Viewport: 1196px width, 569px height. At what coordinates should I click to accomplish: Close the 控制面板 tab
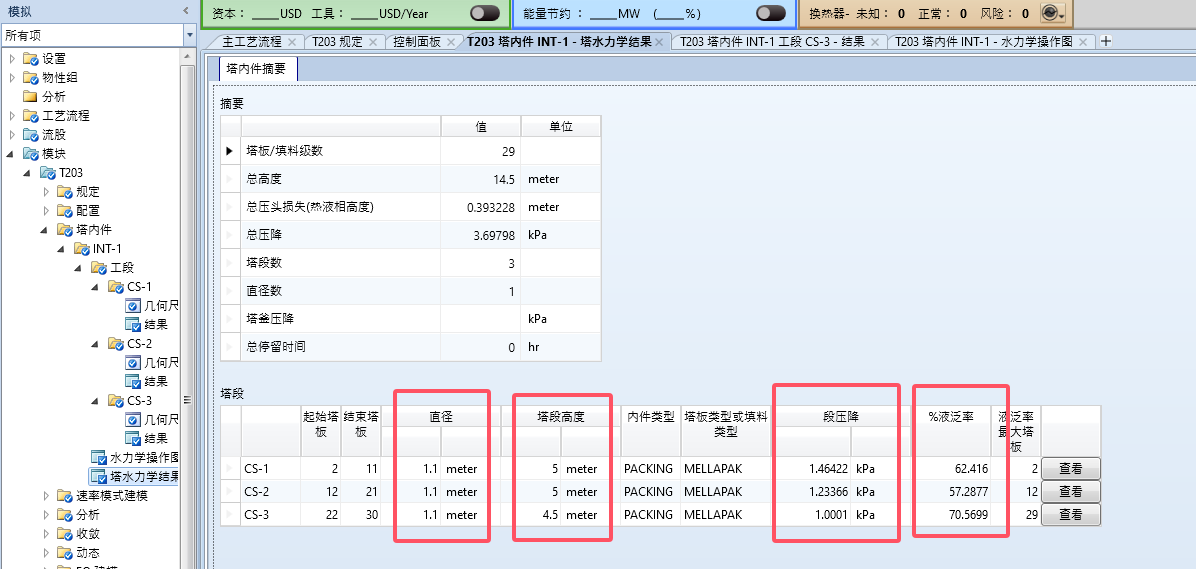pyautogui.click(x=451, y=42)
